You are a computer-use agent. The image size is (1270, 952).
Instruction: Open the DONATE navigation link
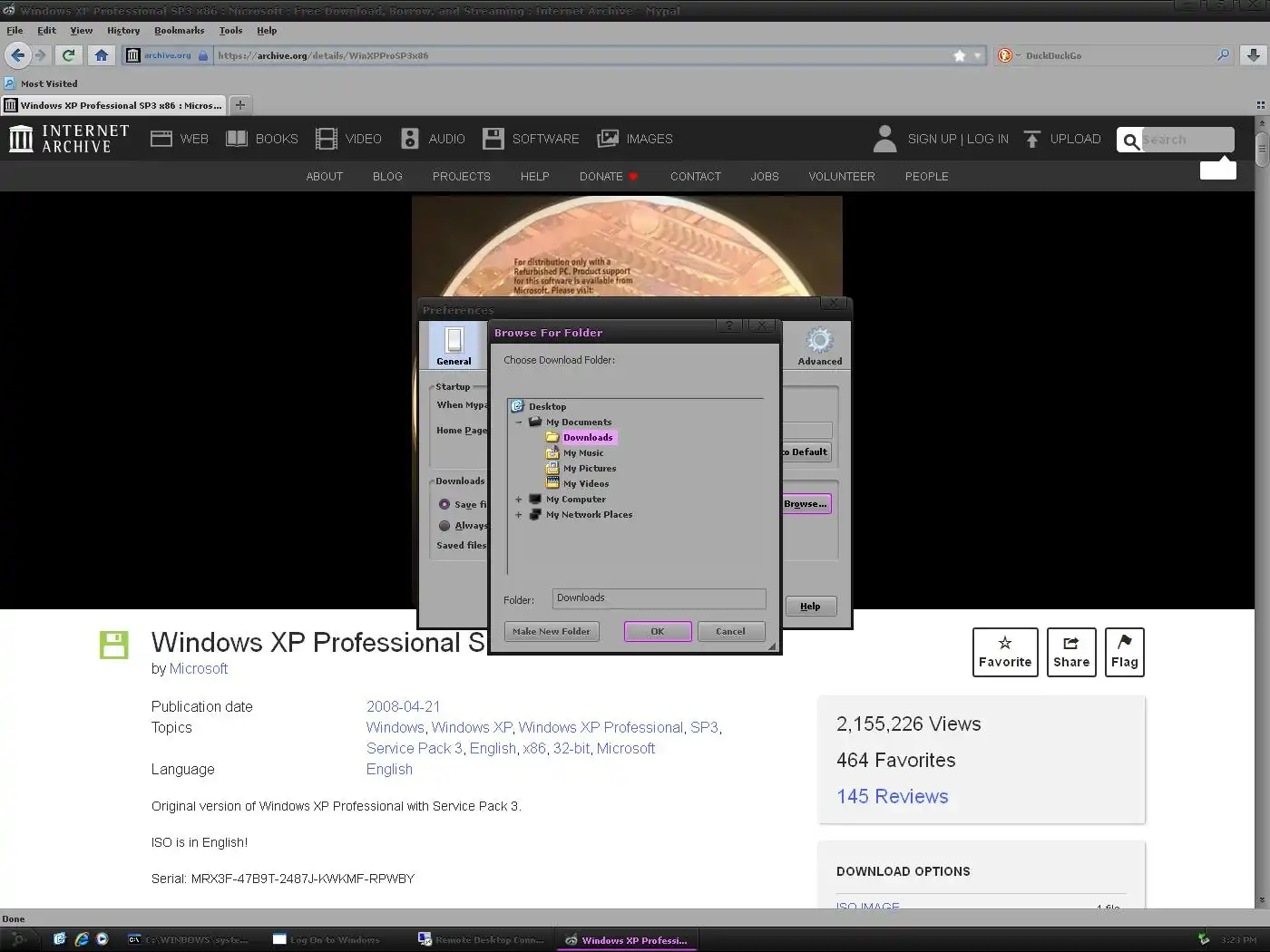[x=609, y=176]
